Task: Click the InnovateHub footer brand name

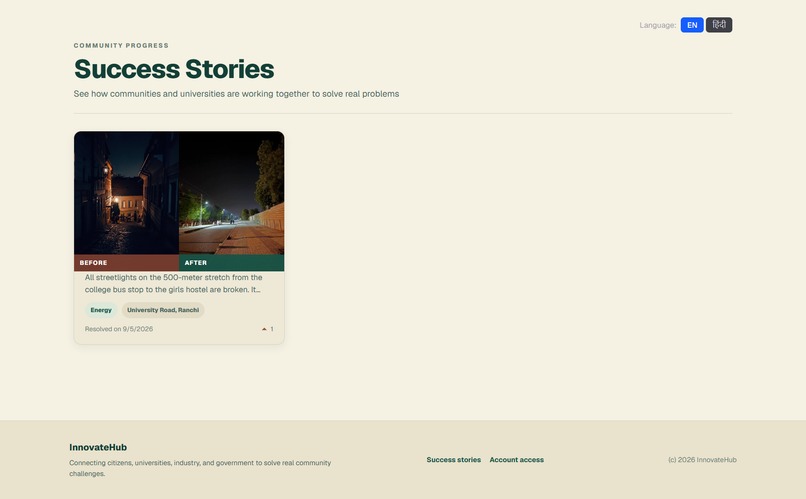Action: pos(98,447)
